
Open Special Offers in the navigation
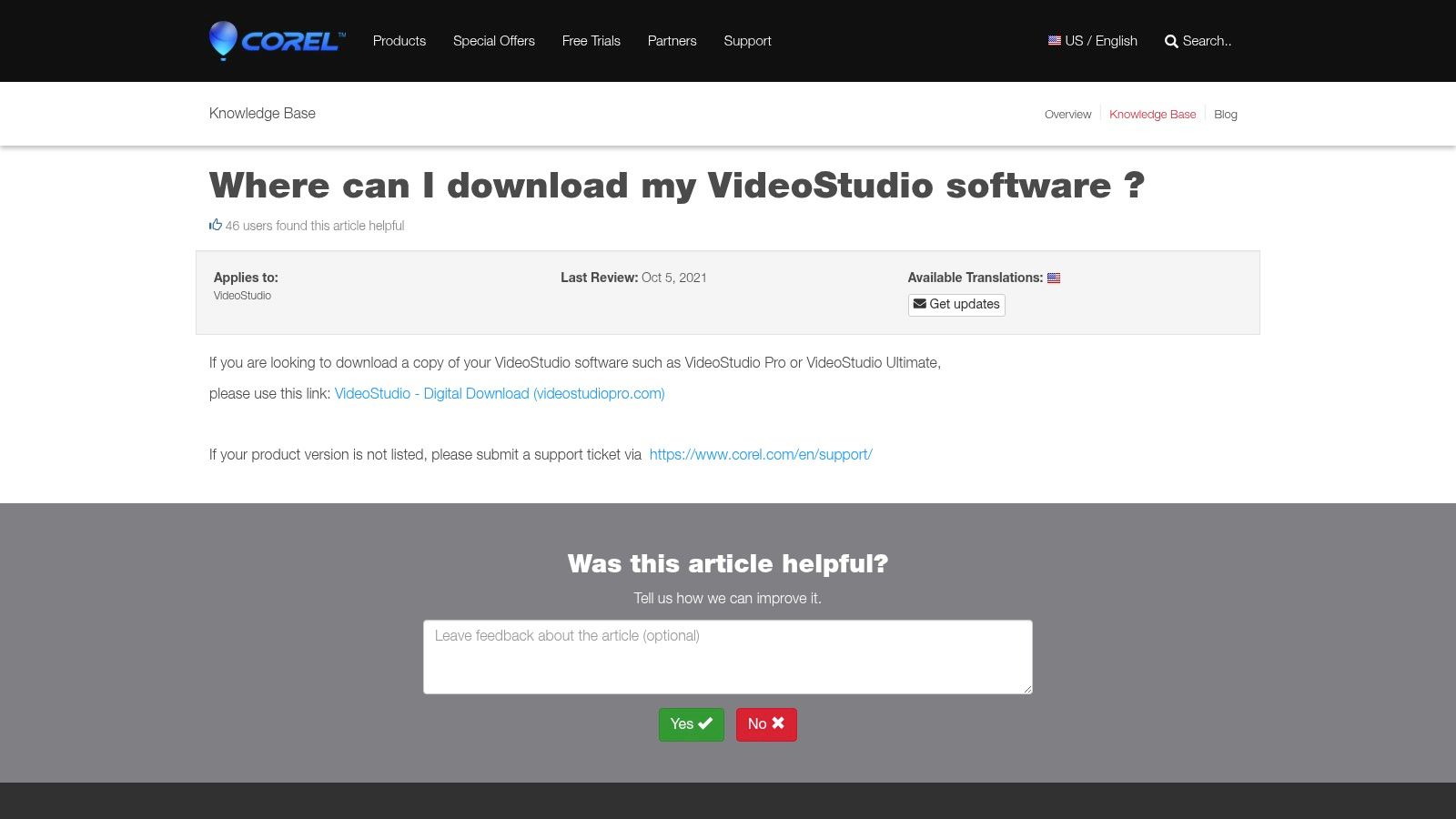pos(494,41)
